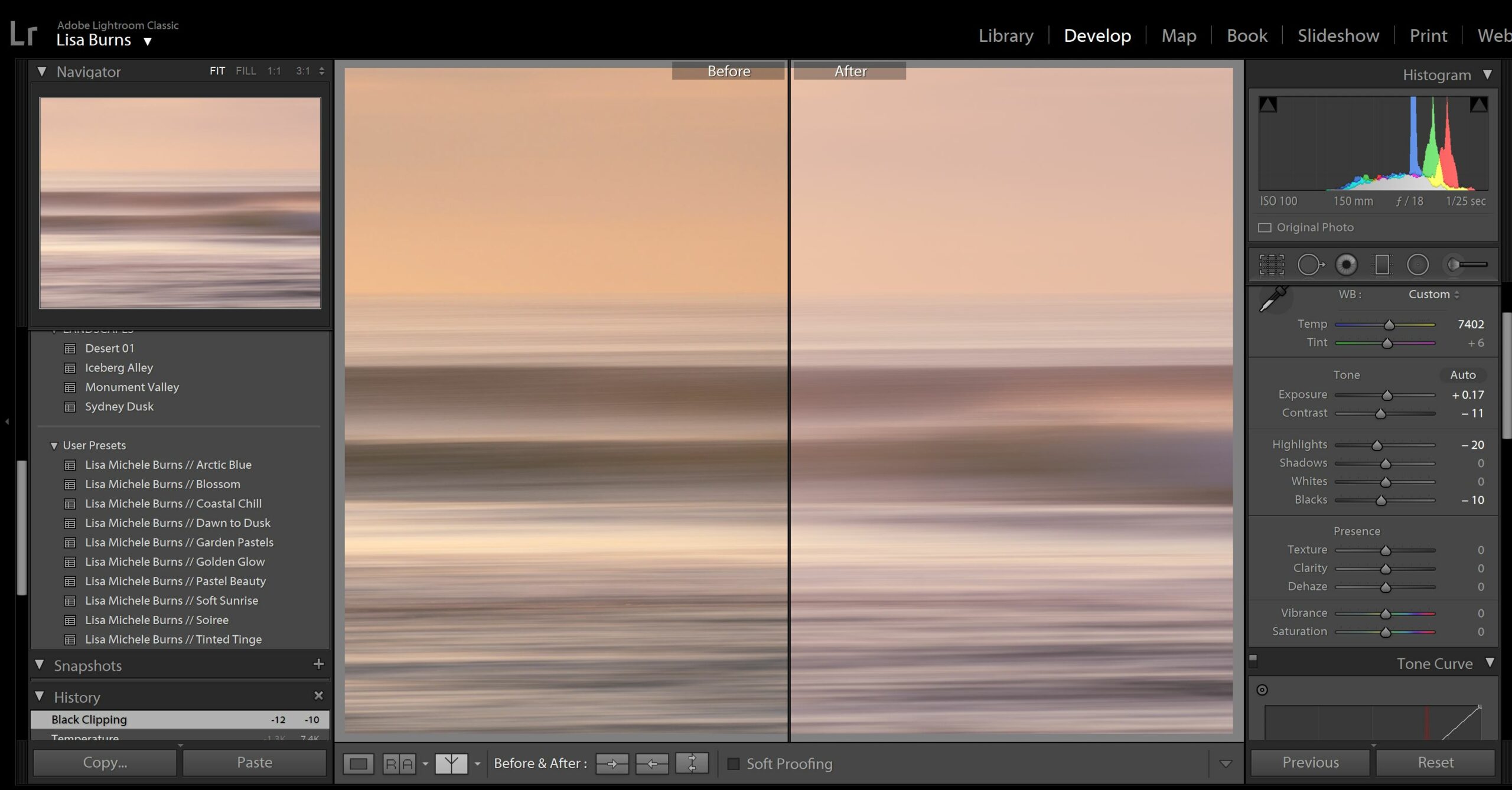Select the Adjustment Brush tool
The width and height of the screenshot is (1512, 790).
[1465, 265]
